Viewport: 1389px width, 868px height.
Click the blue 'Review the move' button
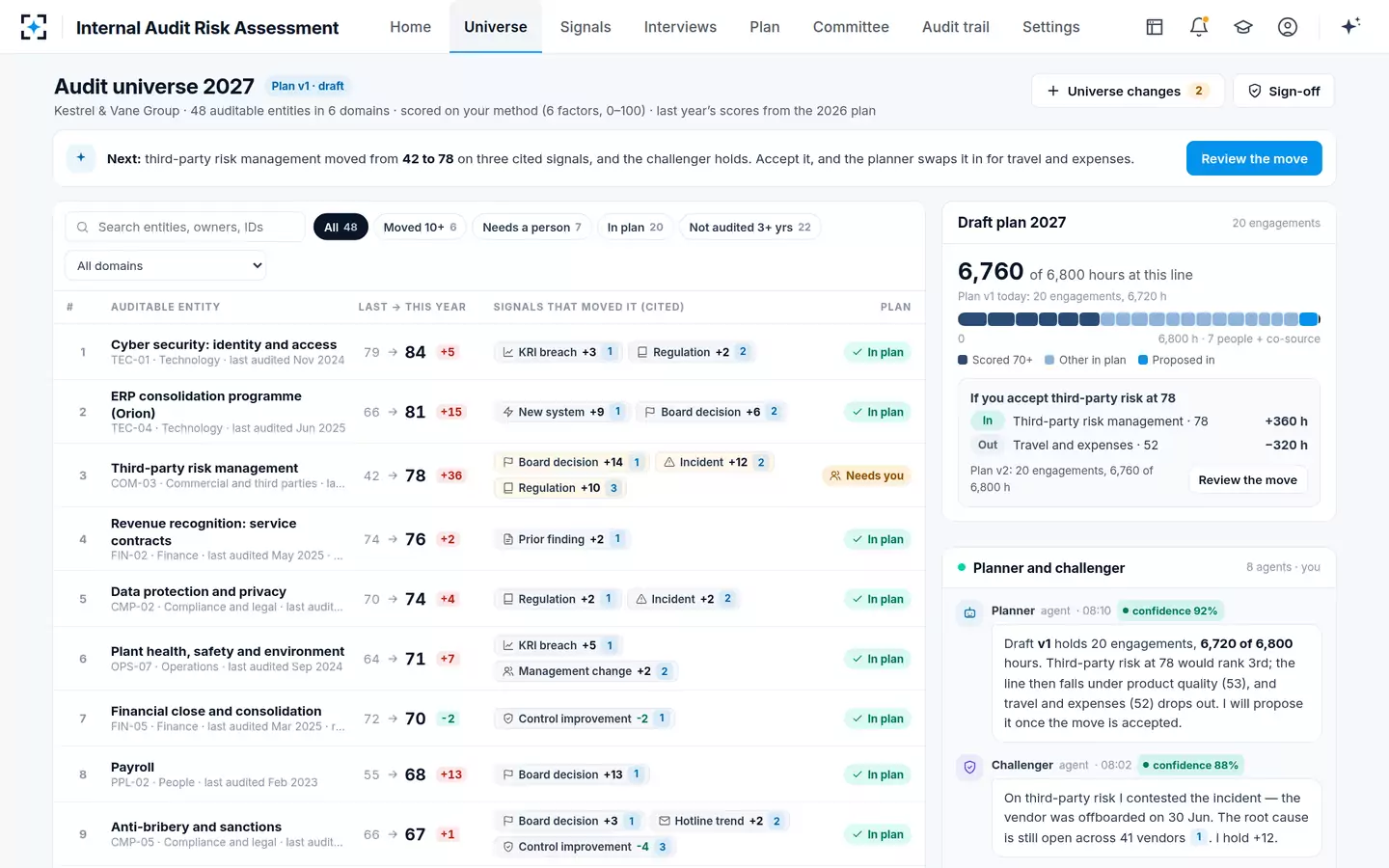(x=1254, y=158)
